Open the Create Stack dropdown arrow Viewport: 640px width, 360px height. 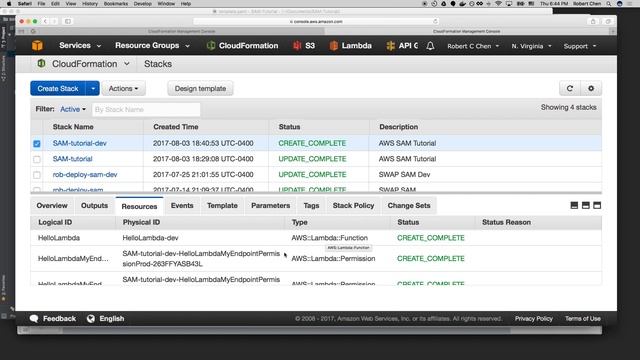click(x=93, y=88)
